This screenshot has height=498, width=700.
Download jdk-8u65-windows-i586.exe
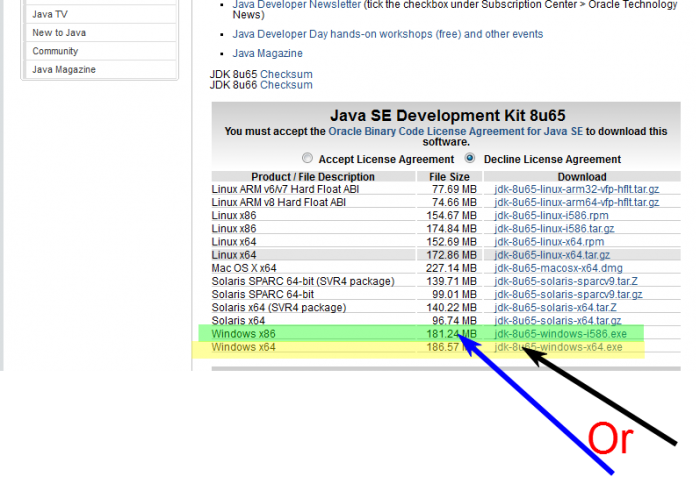pyautogui.click(x=560, y=334)
